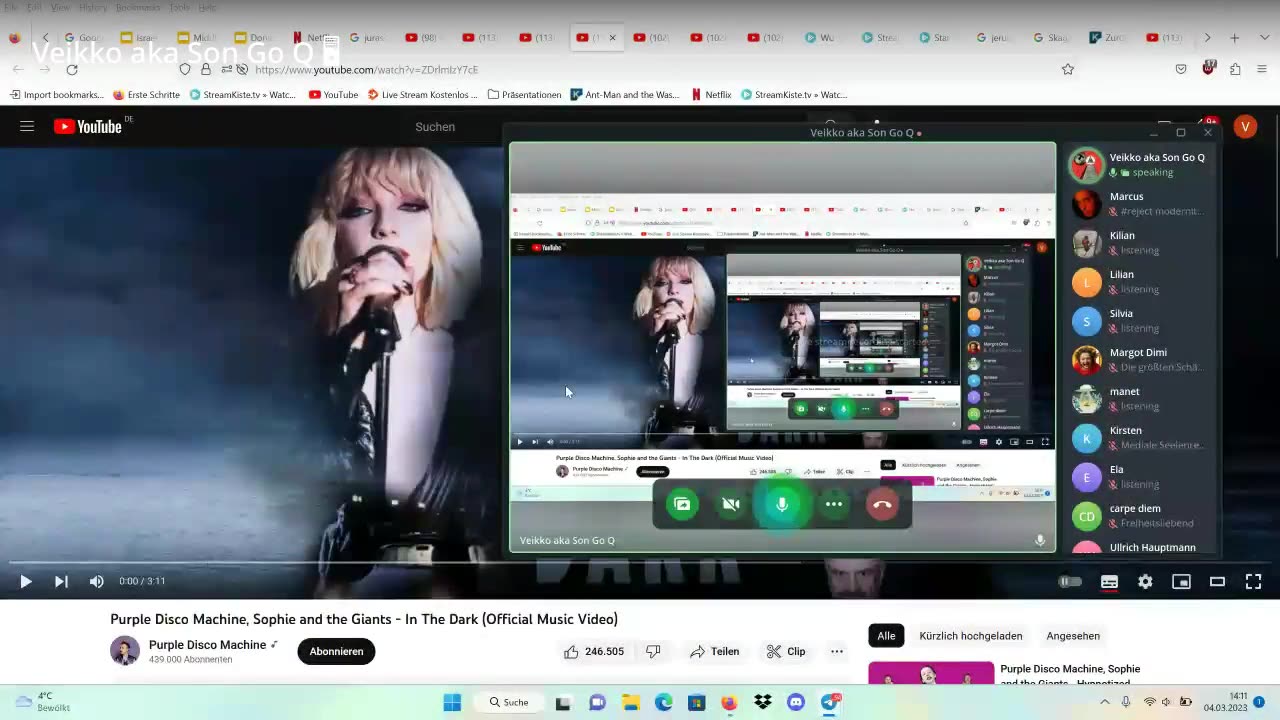Screen dimensions: 1280x720
Task: Hang up the call with red button
Action: (x=882, y=504)
